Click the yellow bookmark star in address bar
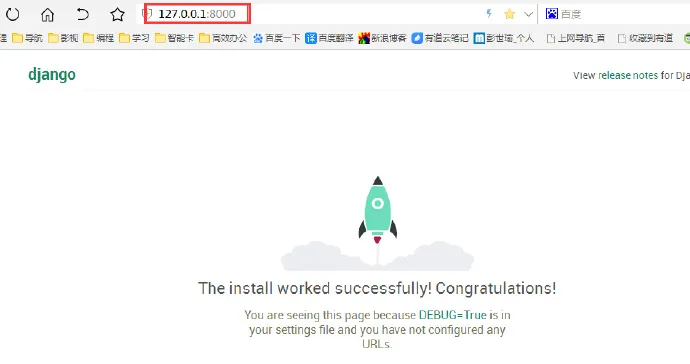Screen dimensions: 690x364 pos(510,14)
